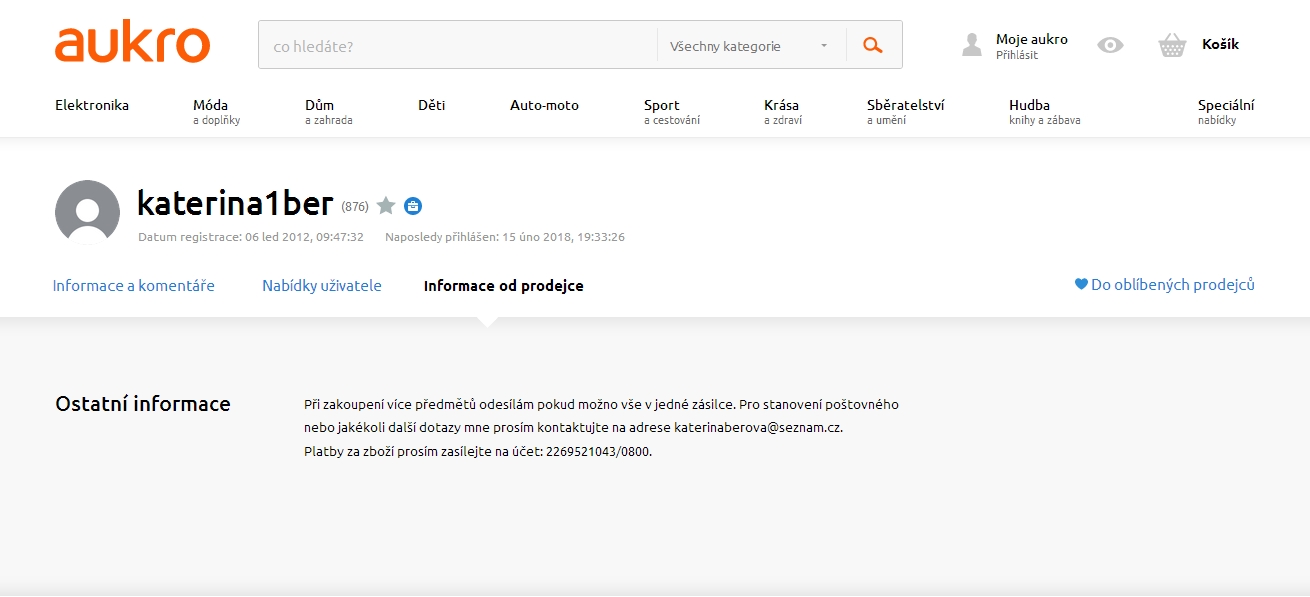Viewport: 1310px width, 597px height.
Task: Open the Speciální nabídky category
Action: pos(1226,111)
